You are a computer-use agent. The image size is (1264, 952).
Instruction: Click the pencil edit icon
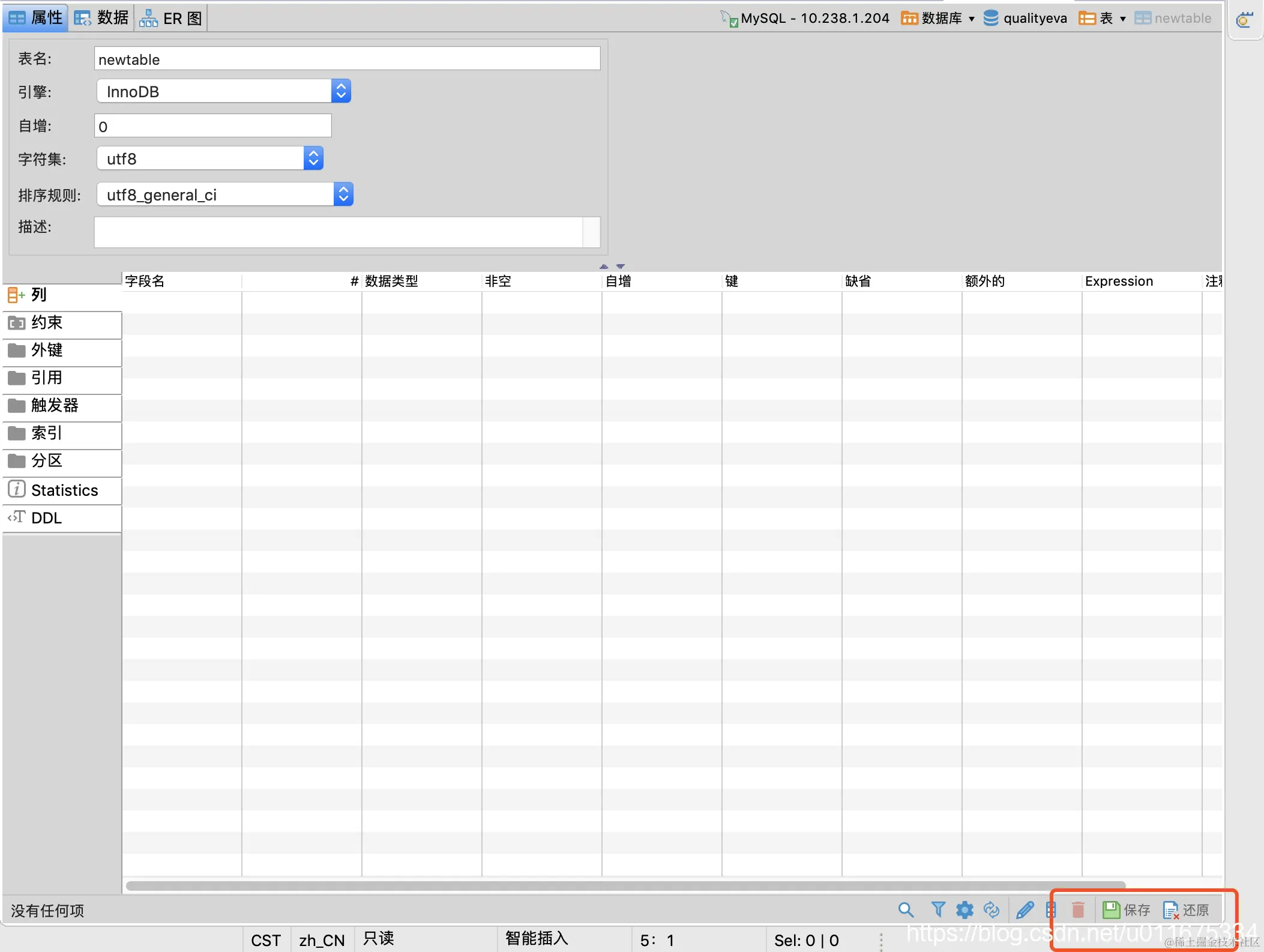click(1025, 910)
